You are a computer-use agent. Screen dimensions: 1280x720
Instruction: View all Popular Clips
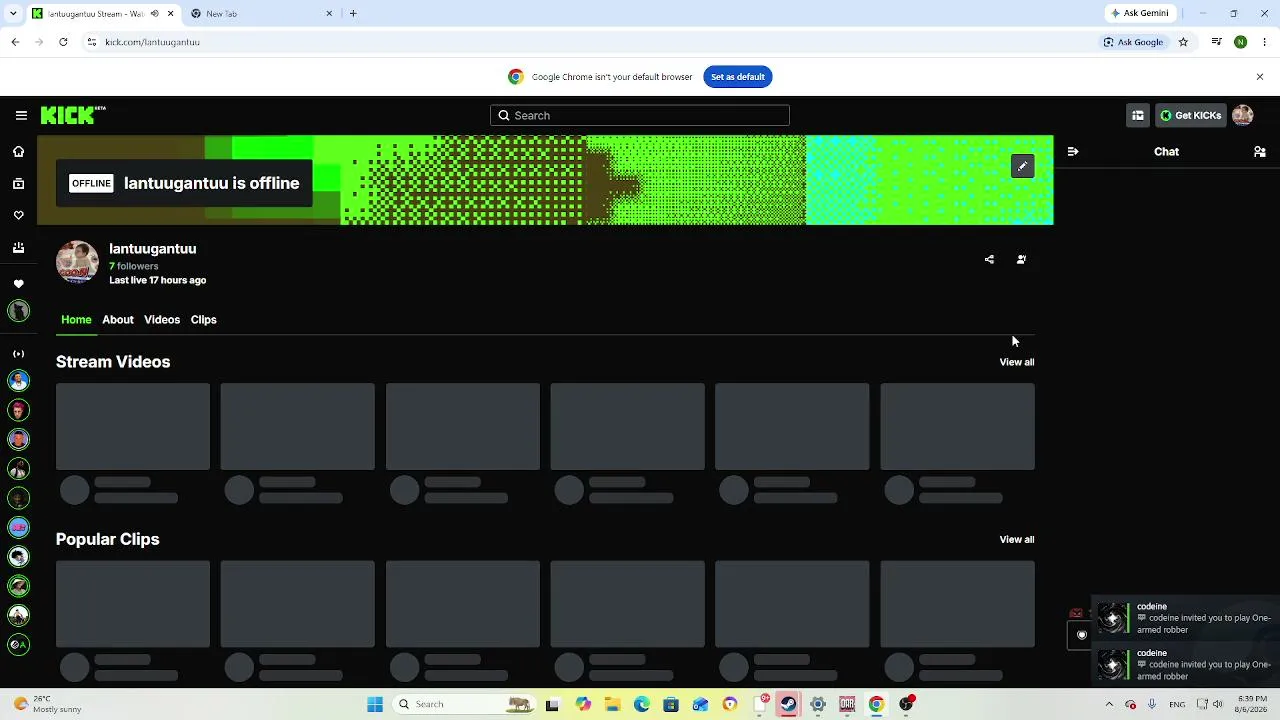coord(1017,540)
